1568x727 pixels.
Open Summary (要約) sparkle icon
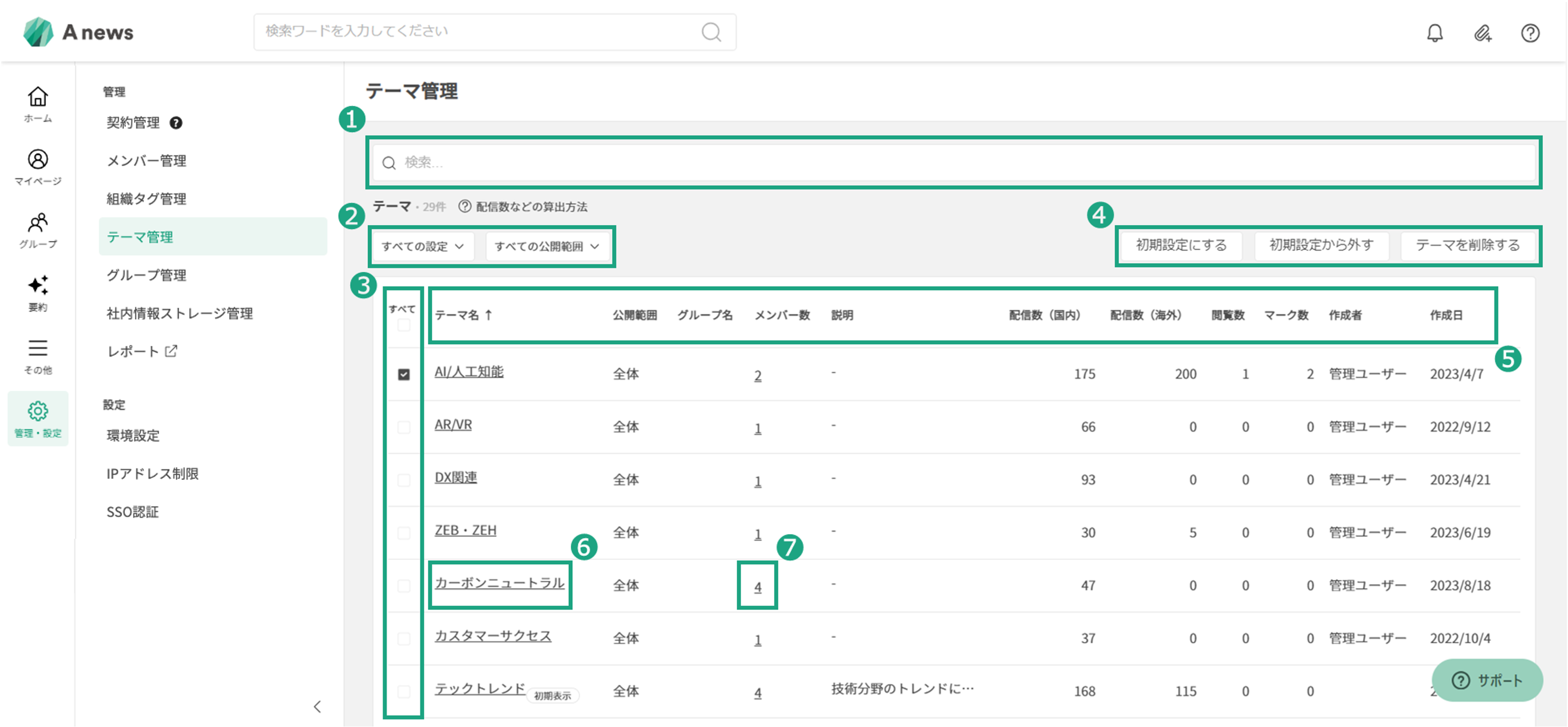point(38,294)
